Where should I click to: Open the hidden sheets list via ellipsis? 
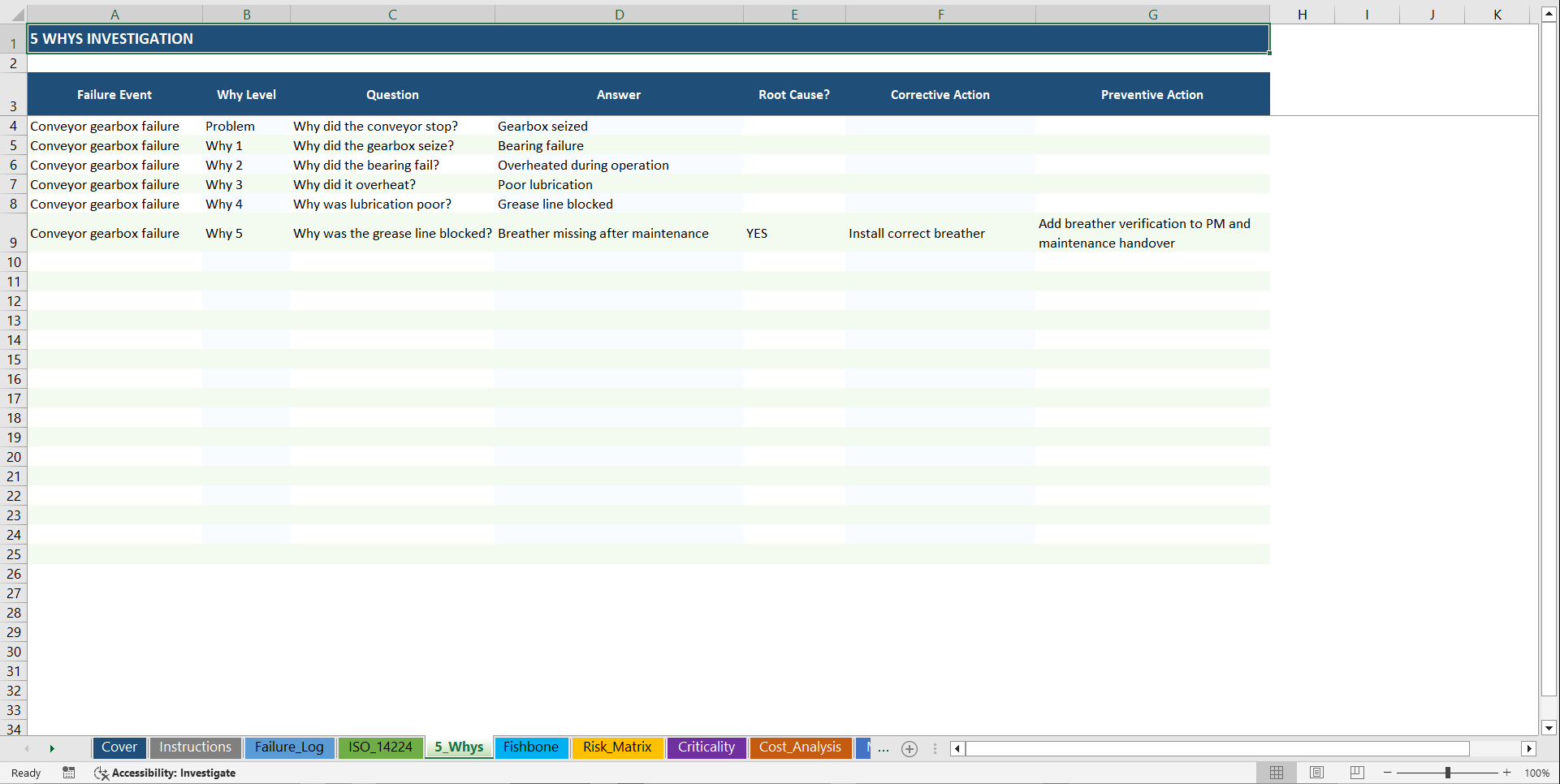pyautogui.click(x=884, y=748)
